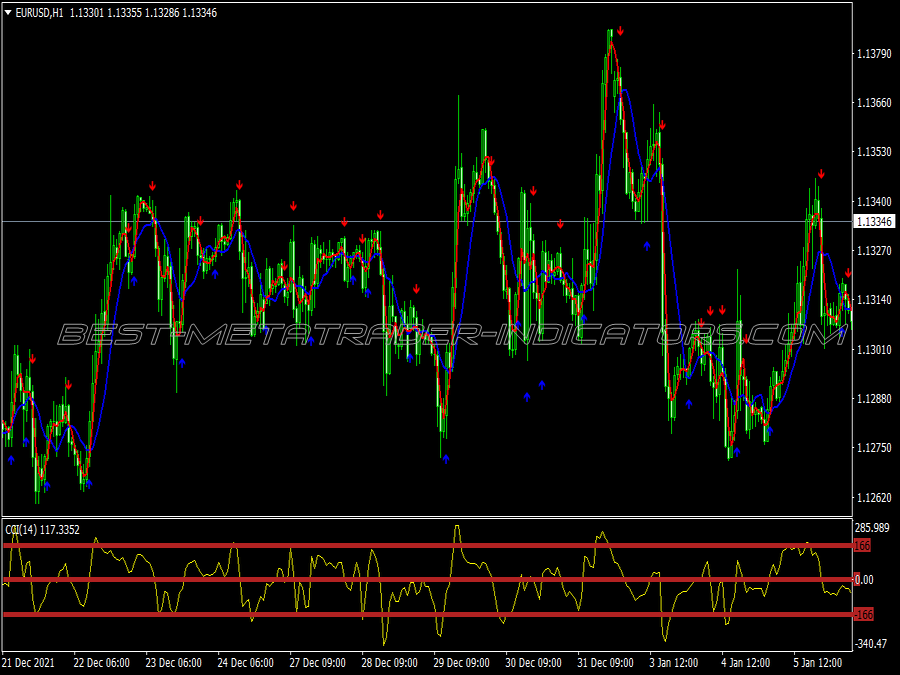Screen dimensions: 900x675
Task: Click the 1.13660 price scale value
Action: pyautogui.click(x=874, y=103)
